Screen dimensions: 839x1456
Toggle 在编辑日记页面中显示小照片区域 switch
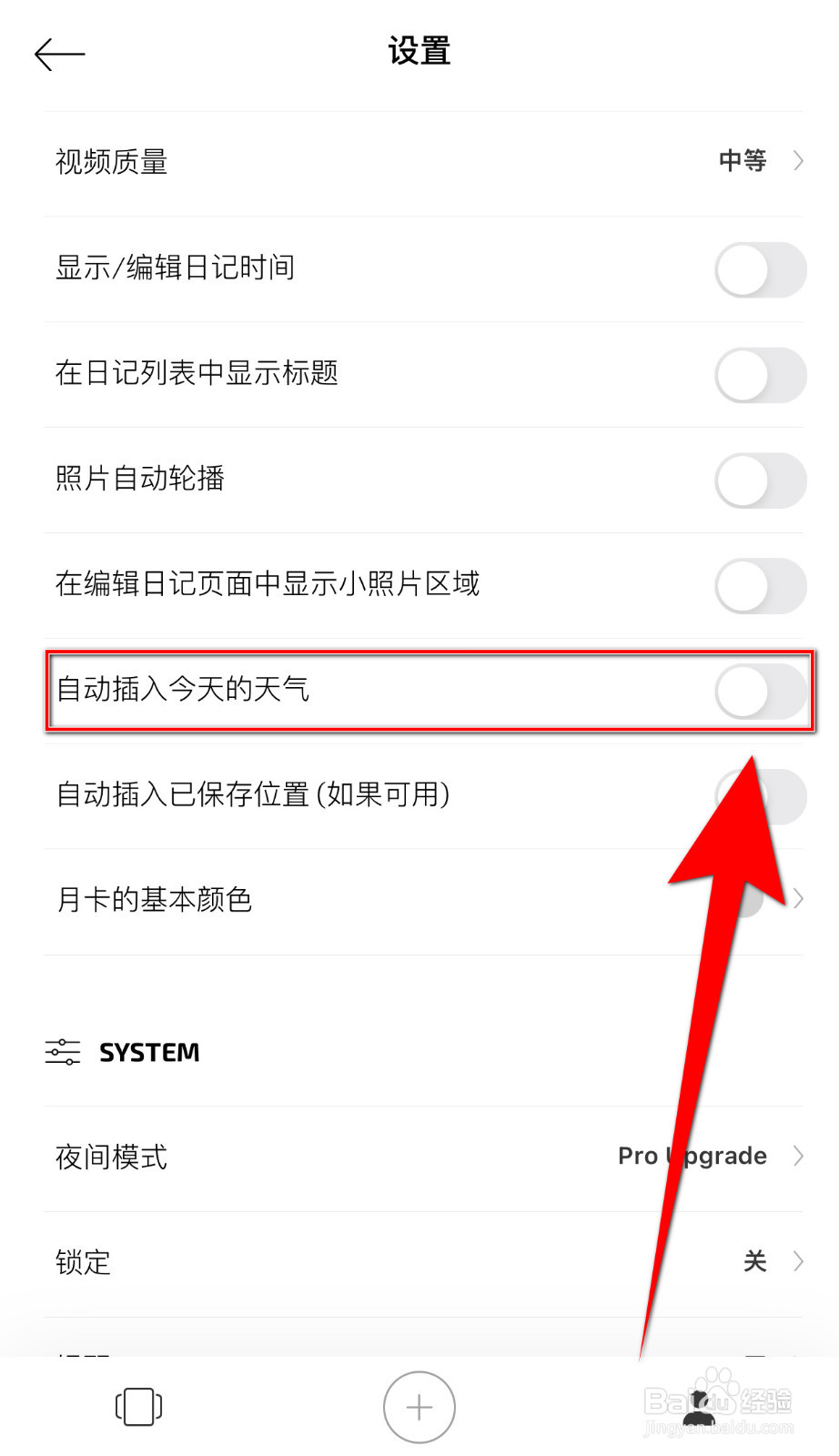click(x=761, y=586)
